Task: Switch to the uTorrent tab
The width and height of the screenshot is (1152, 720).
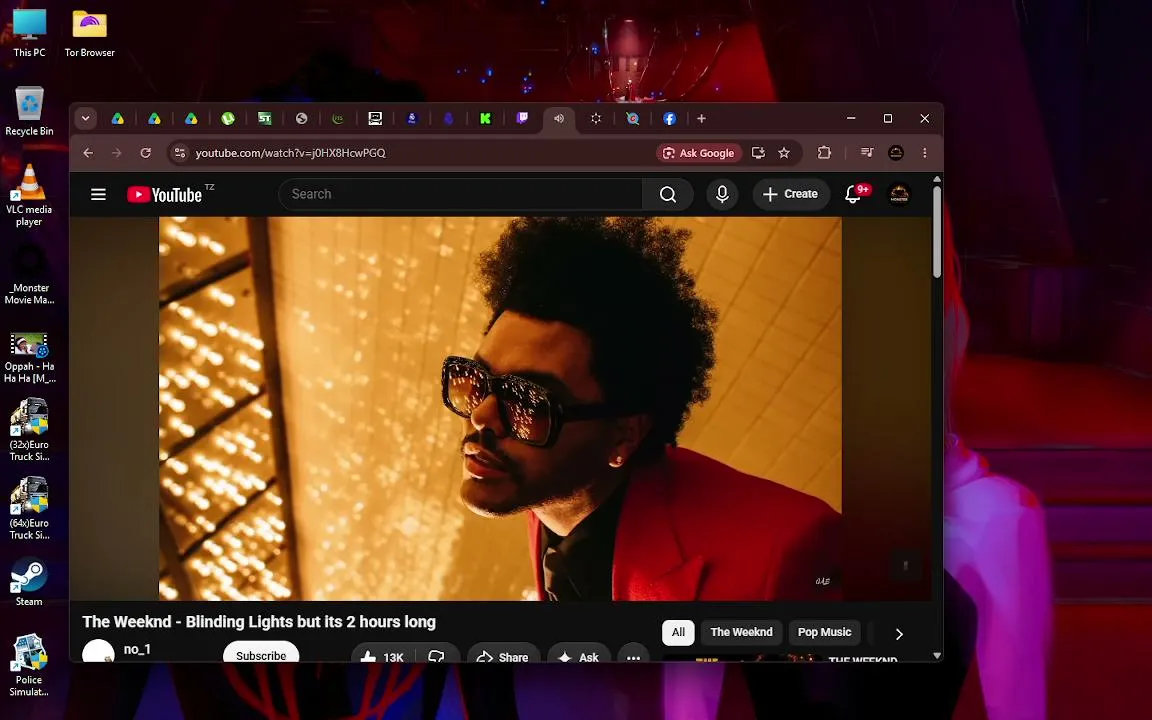Action: pyautogui.click(x=228, y=118)
